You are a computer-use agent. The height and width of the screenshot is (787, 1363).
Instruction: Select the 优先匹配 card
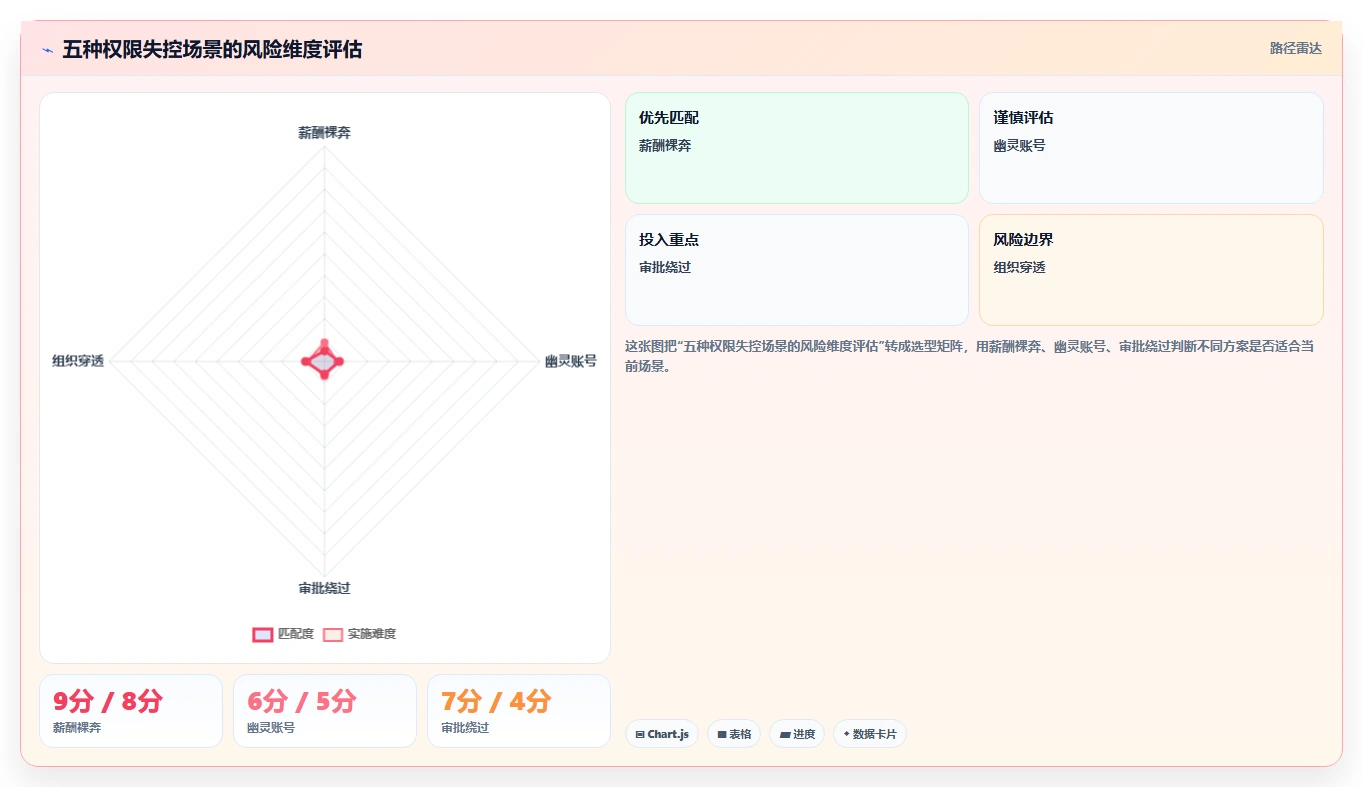[797, 148]
